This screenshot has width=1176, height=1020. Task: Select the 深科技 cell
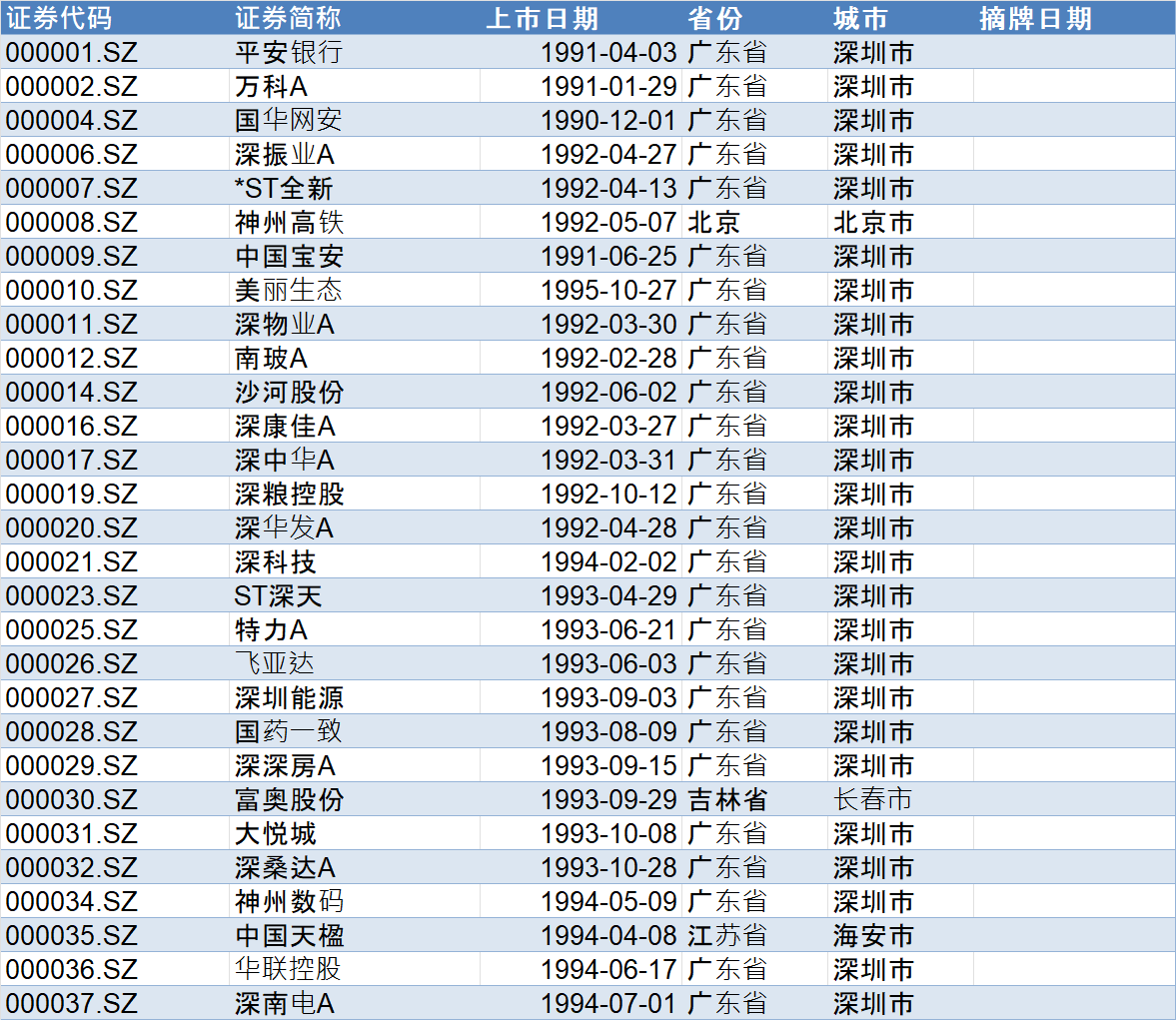point(354,561)
